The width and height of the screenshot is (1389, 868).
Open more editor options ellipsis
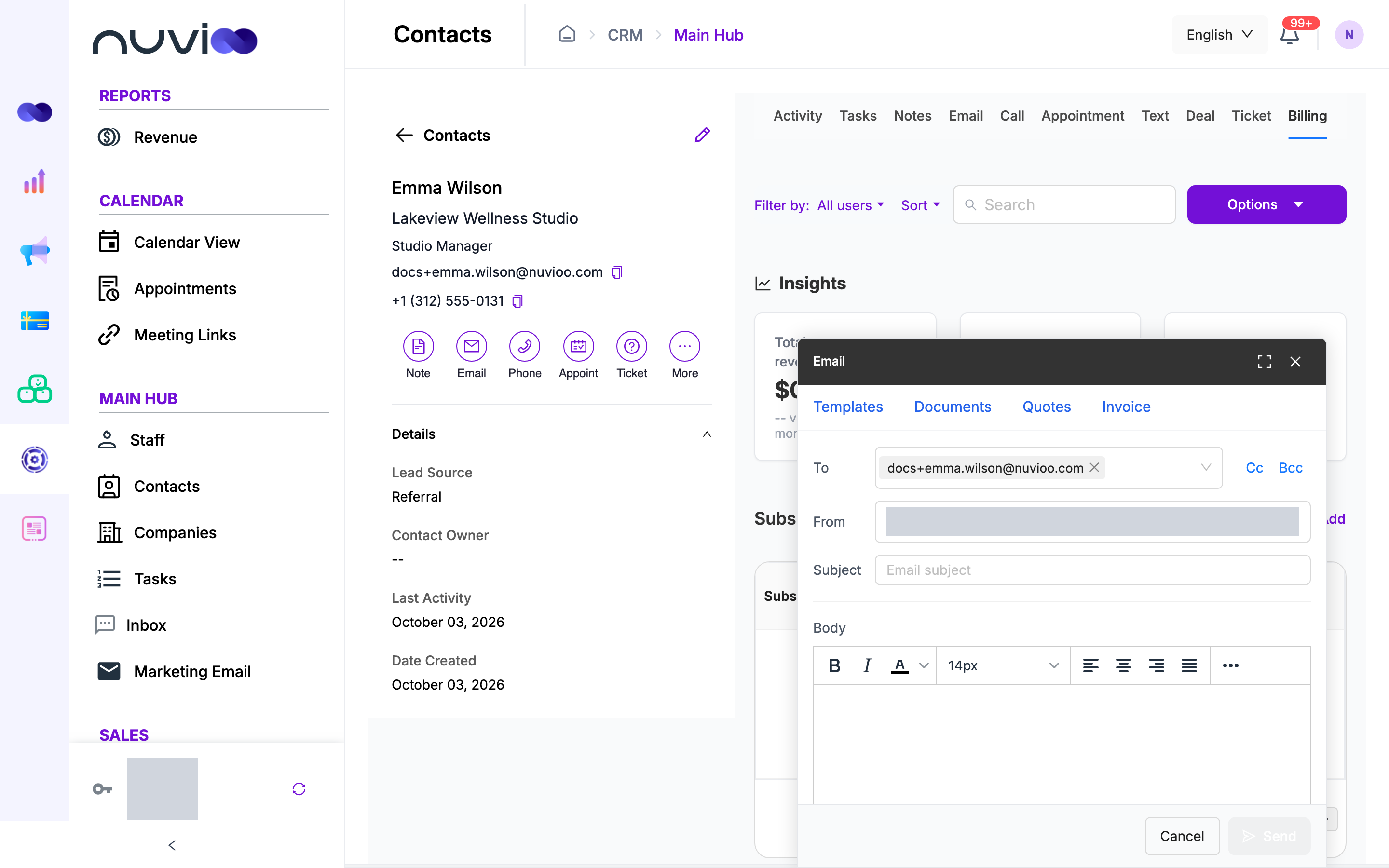coord(1231,665)
